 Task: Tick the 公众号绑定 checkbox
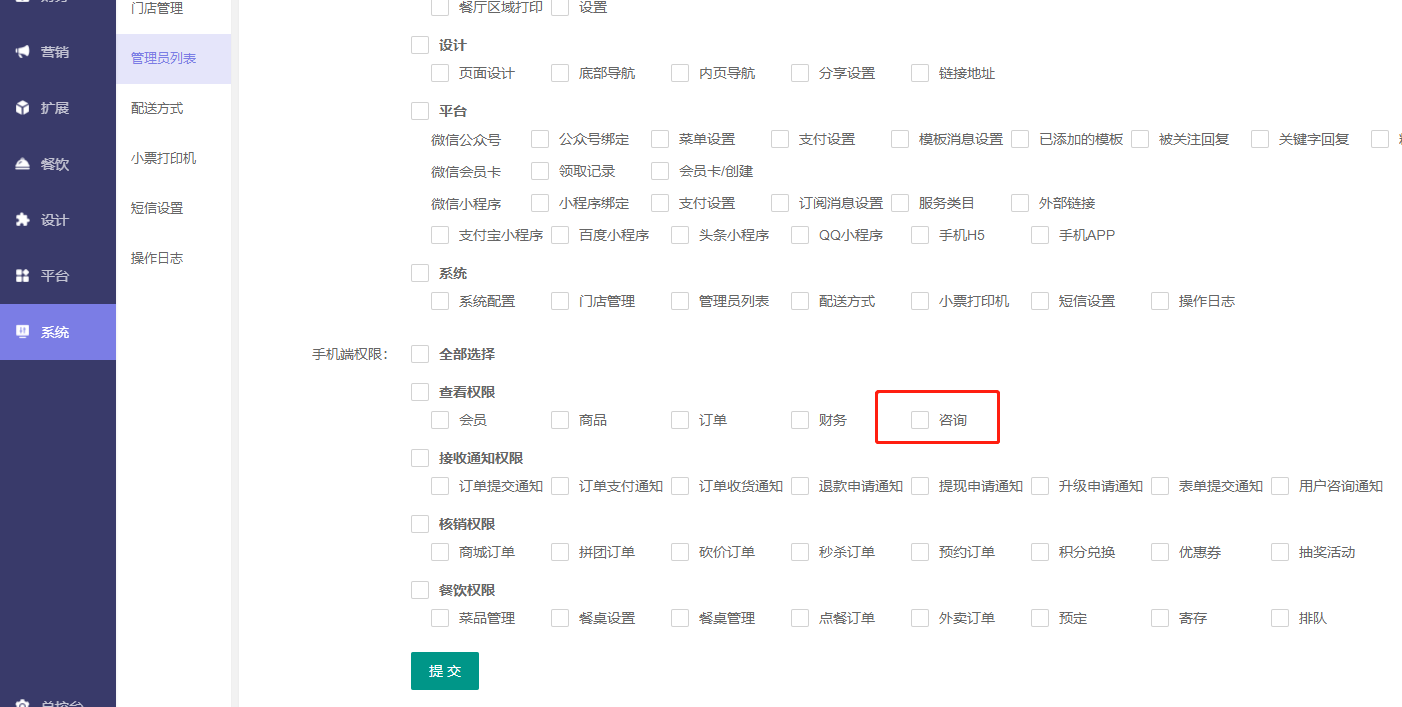(540, 139)
